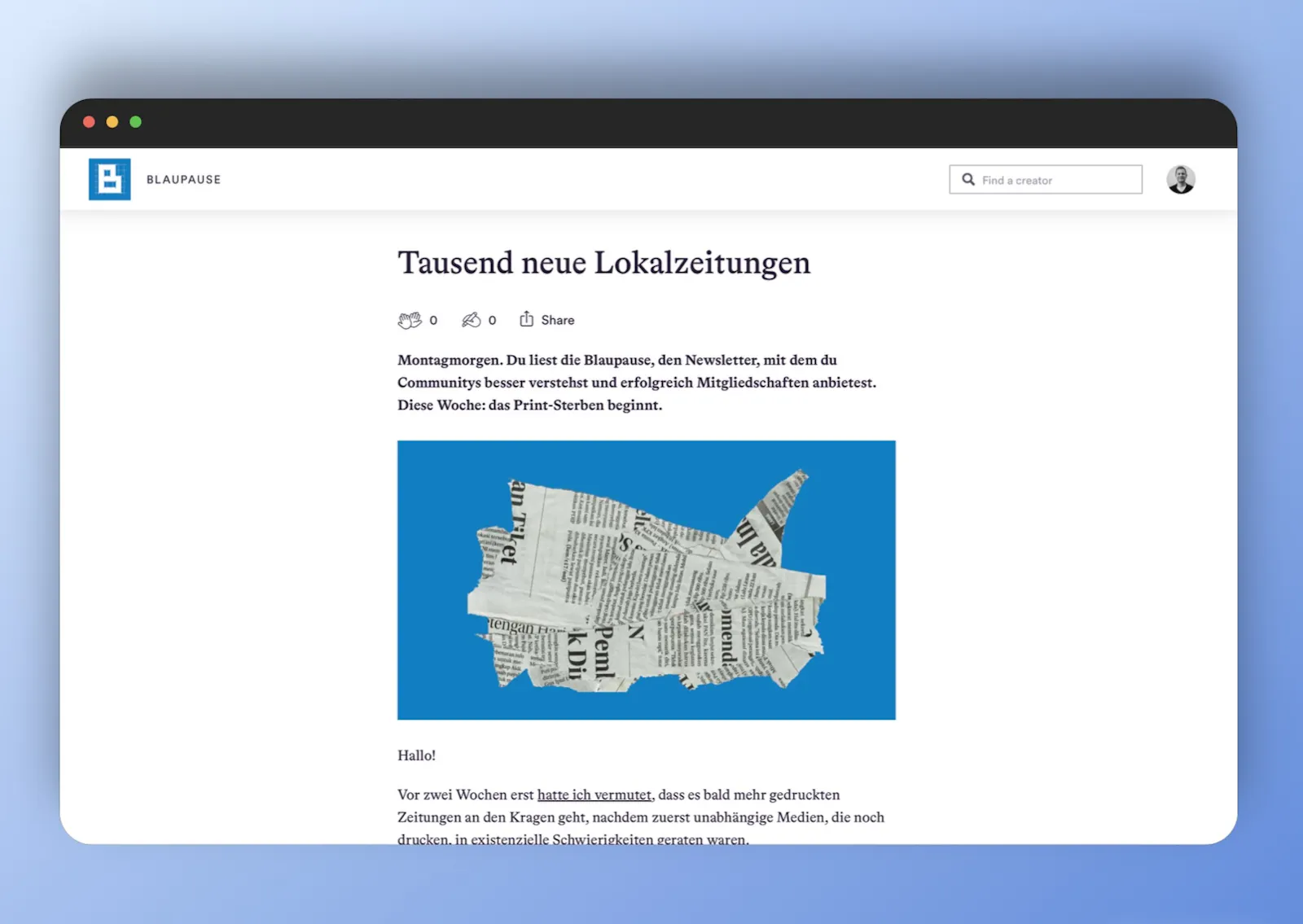Click the magnifying glass search icon
1303x924 pixels.
[x=968, y=180]
